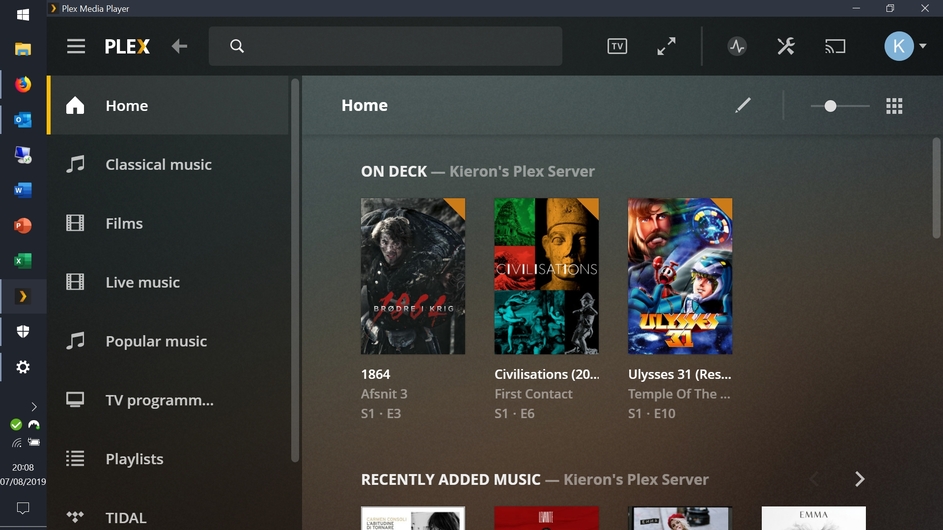The height and width of the screenshot is (530, 943).
Task: Click the Ulysses 31 title link
Action: pos(680,374)
